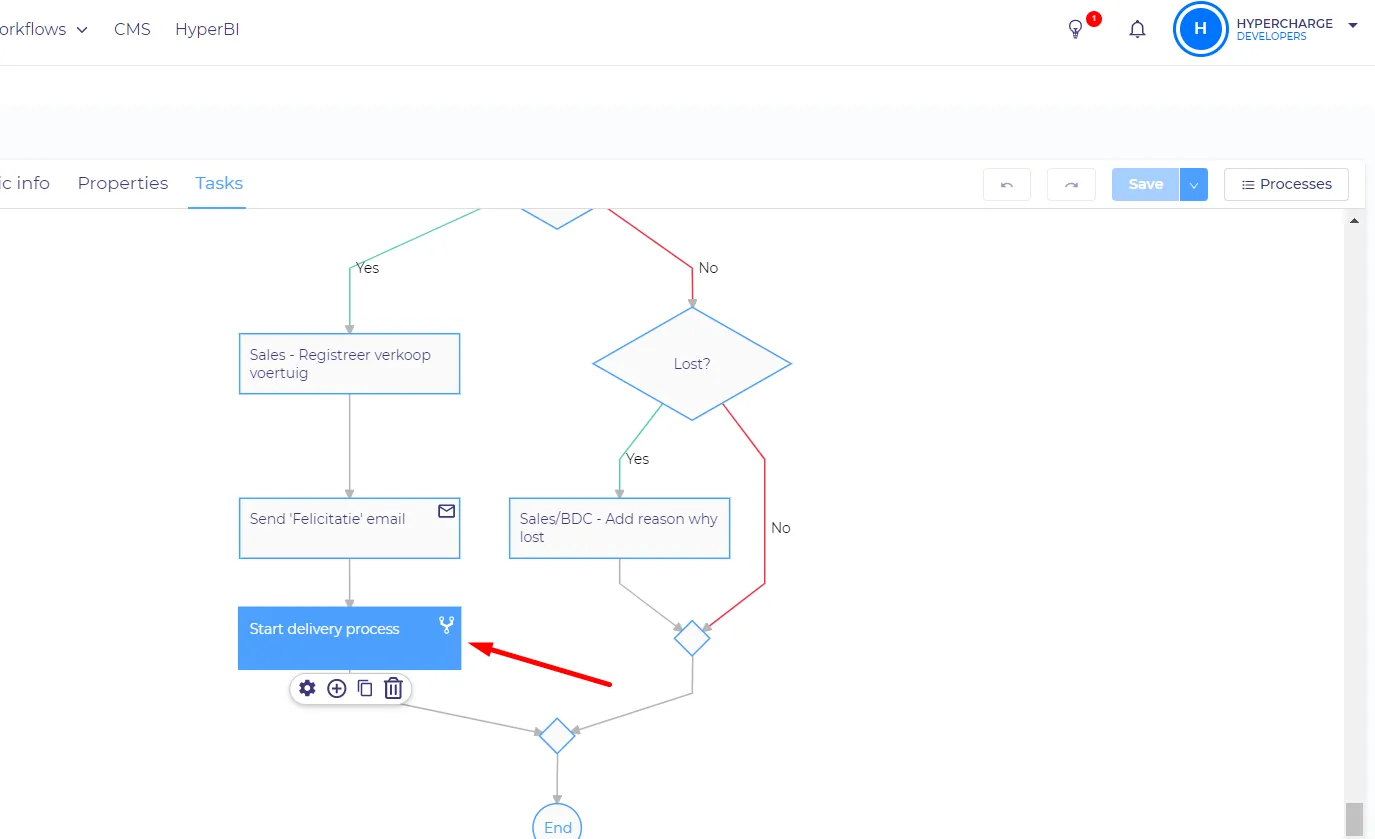Open the Save options dropdown arrow
This screenshot has height=839, width=1375.
tap(1194, 185)
